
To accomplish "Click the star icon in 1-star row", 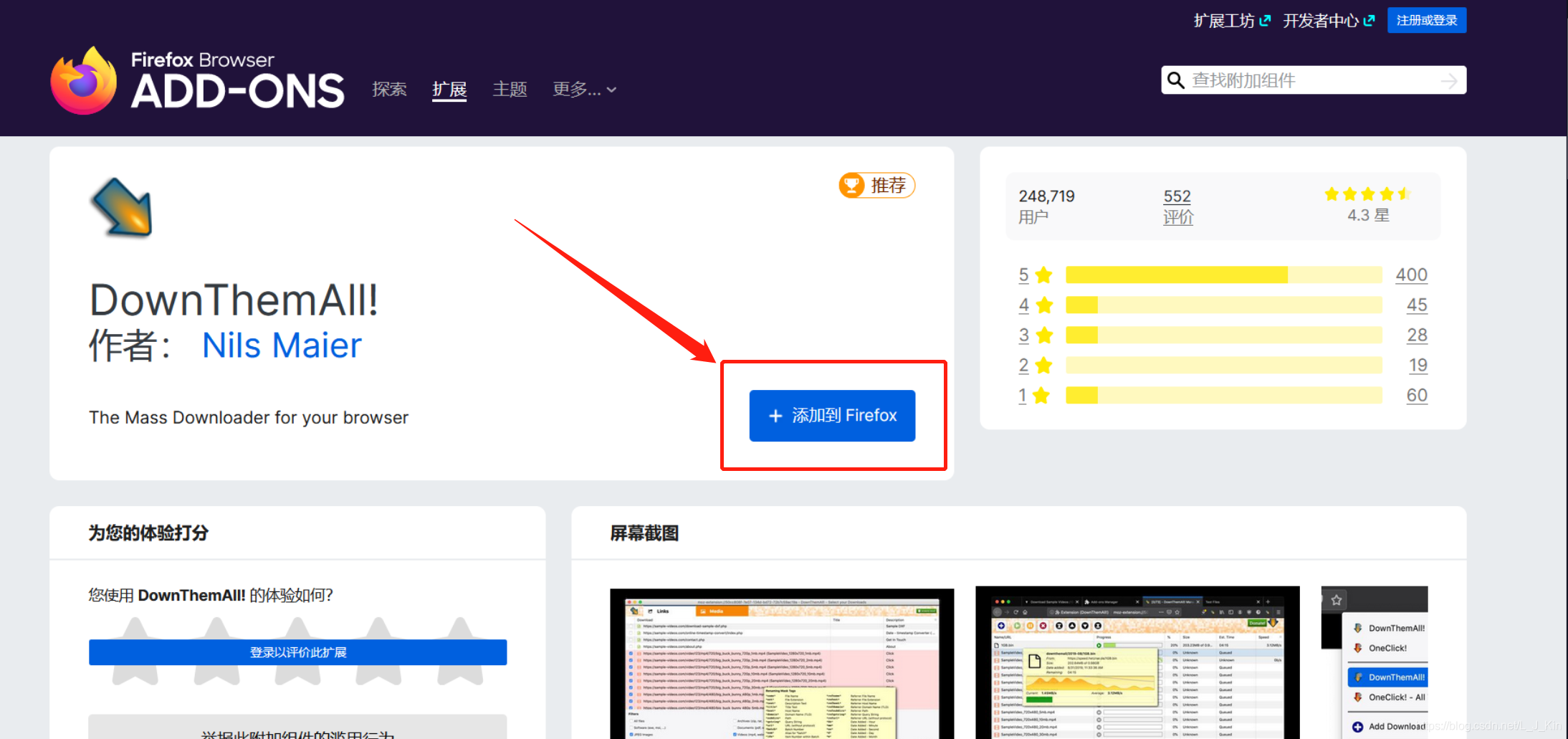I will [1042, 395].
